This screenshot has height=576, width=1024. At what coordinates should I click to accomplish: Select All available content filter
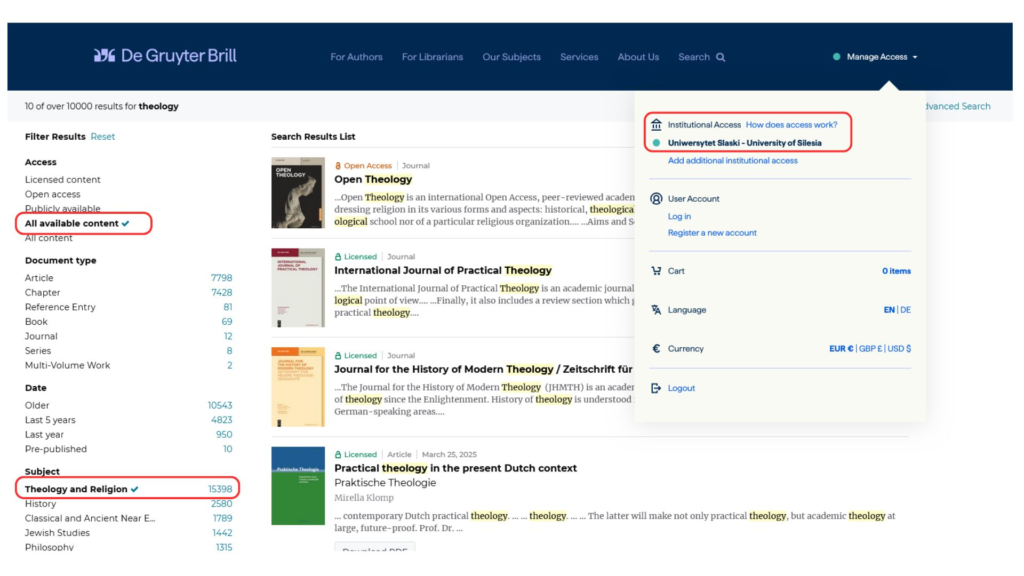click(x=77, y=223)
